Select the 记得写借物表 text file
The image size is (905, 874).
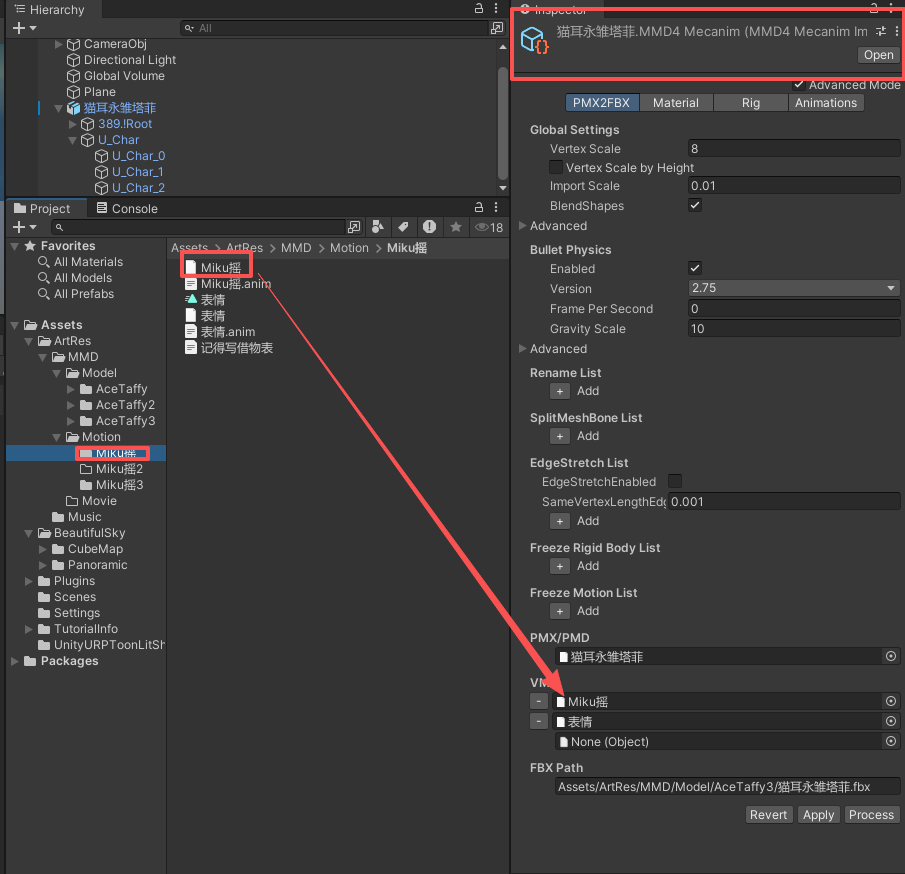(237, 348)
